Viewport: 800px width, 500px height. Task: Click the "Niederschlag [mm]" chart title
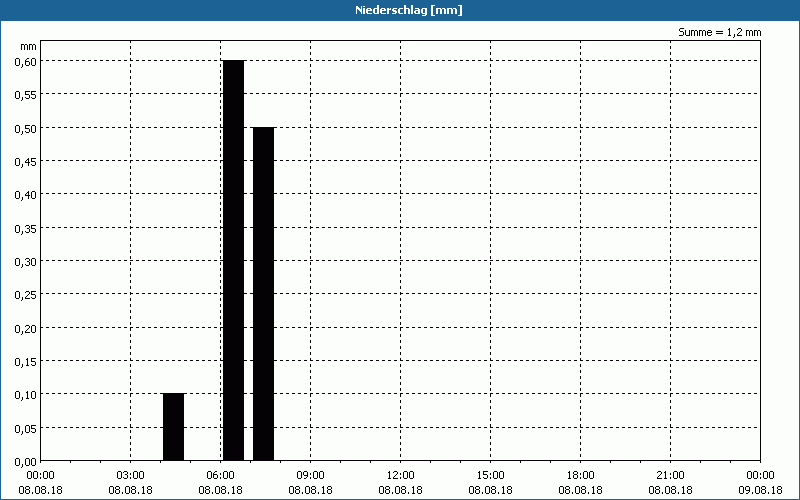[x=409, y=10]
